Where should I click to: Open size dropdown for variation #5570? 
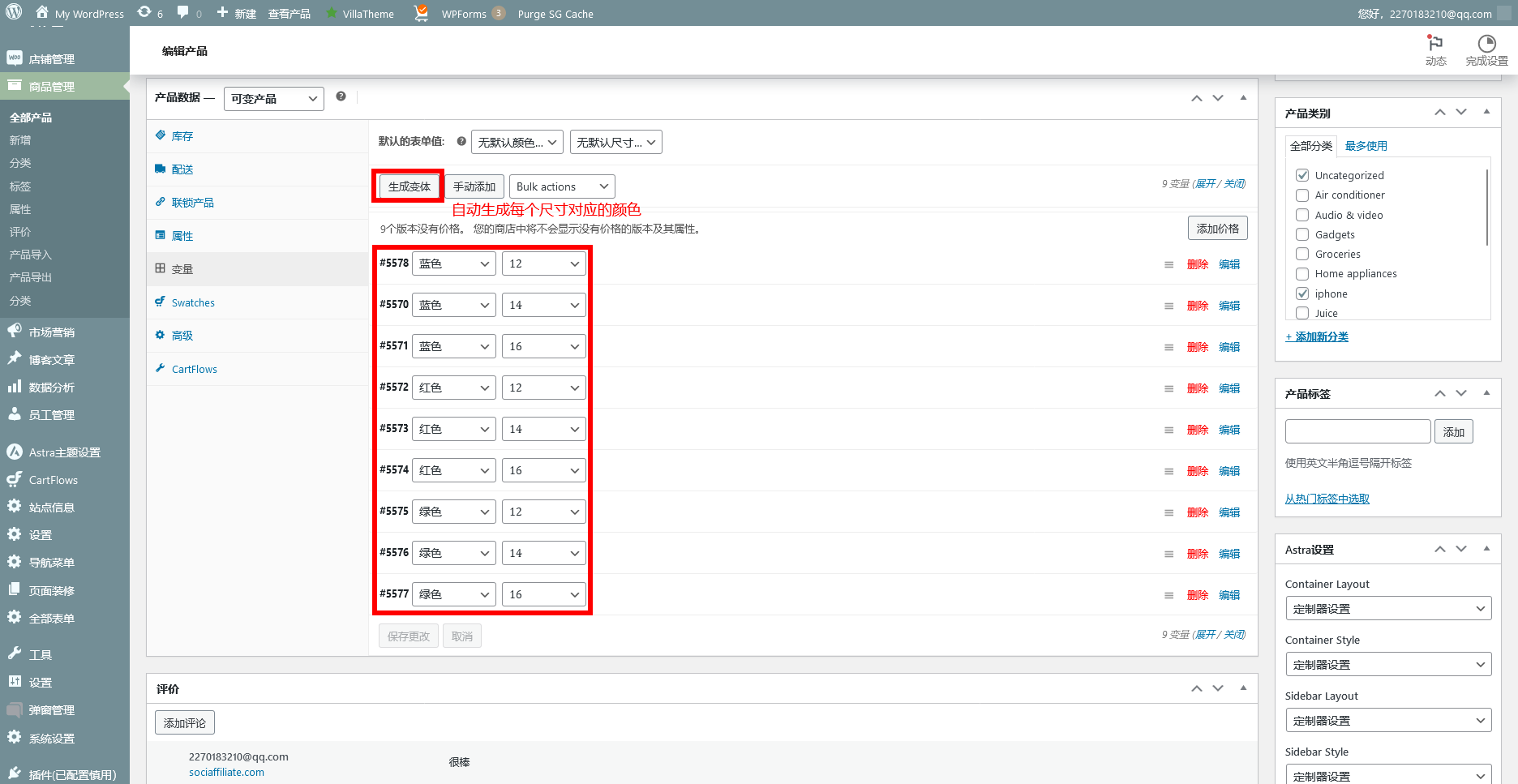[544, 305]
